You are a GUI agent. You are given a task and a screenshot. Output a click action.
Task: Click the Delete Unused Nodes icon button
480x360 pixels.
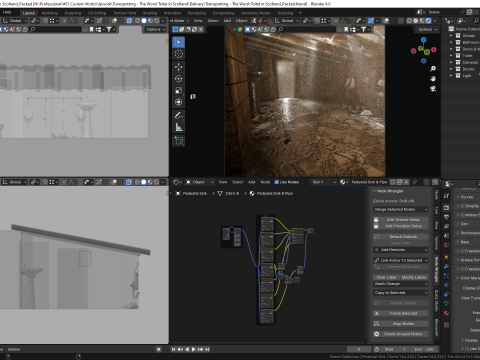click(377, 334)
